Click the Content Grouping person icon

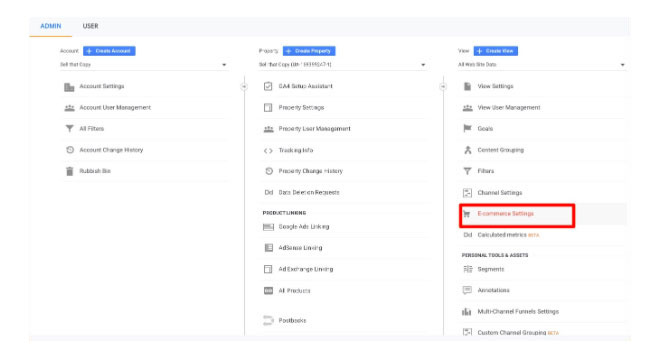pos(468,150)
